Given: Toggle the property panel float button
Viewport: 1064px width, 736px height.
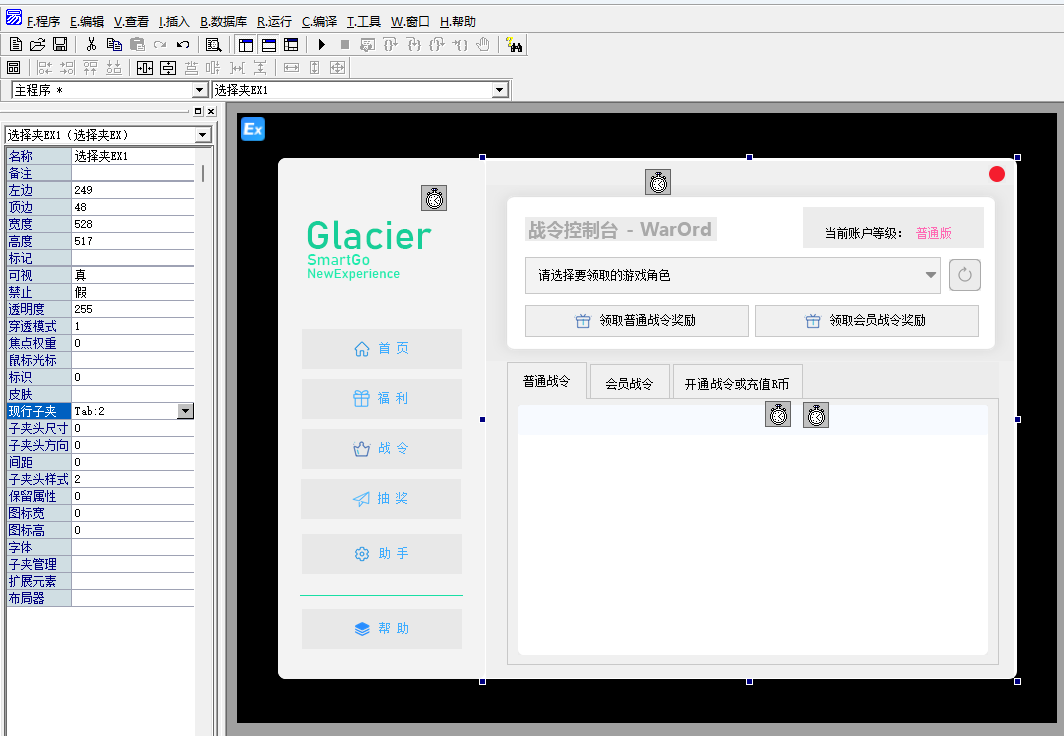Looking at the screenshot, I should (198, 111).
